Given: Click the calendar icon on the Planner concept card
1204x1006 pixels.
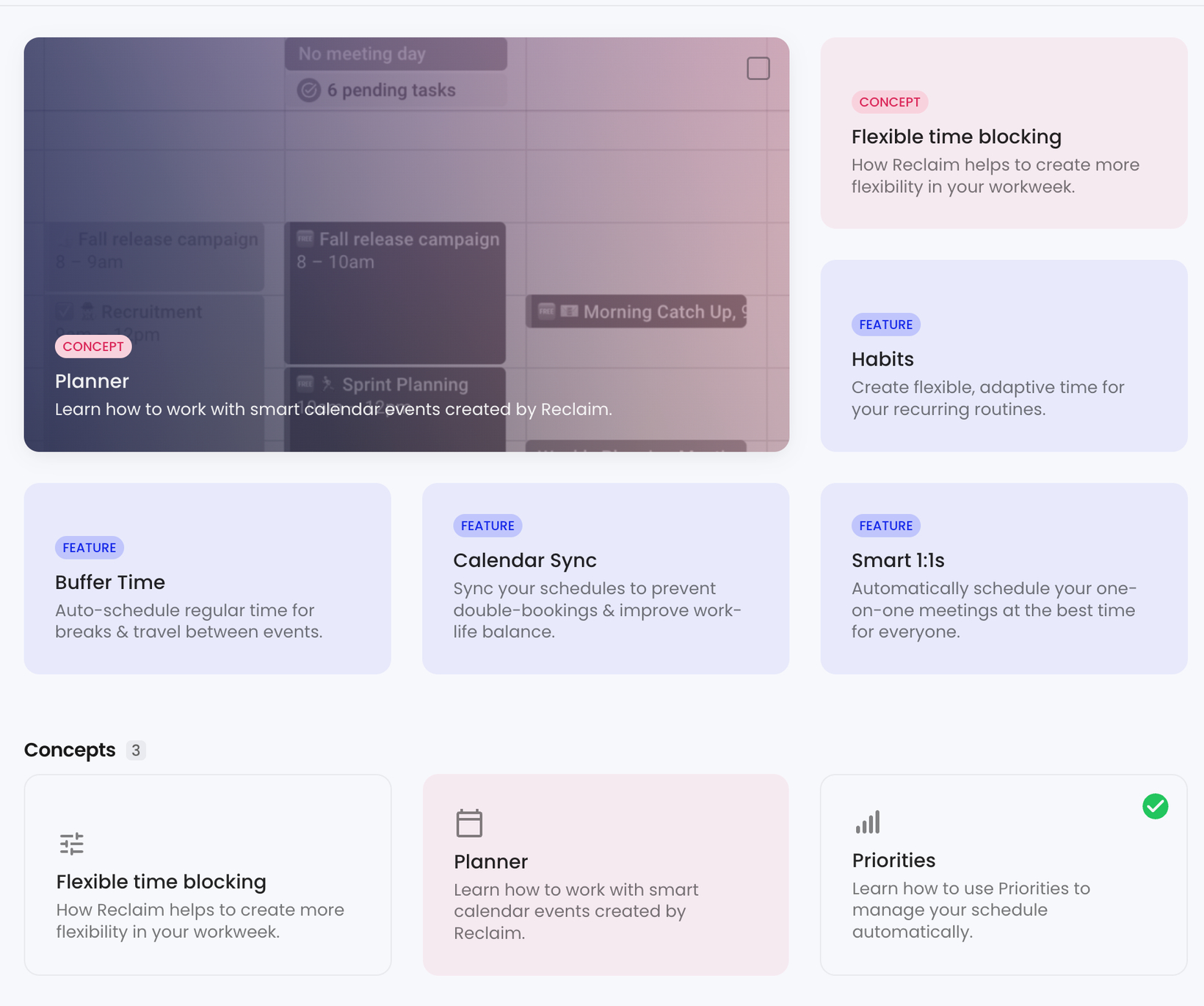Looking at the screenshot, I should pos(469,823).
